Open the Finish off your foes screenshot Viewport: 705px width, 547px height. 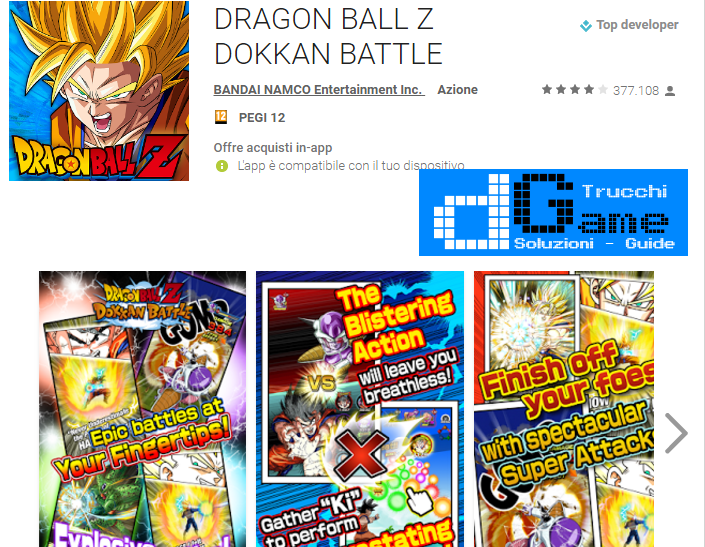coord(564,409)
